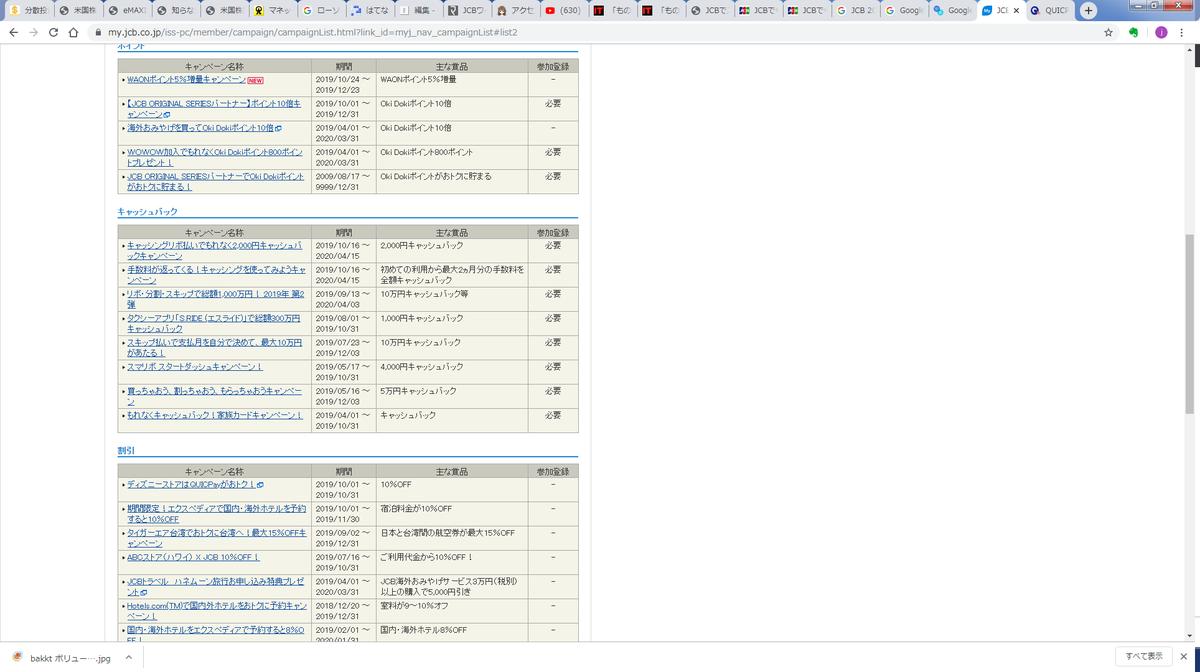Open a new browser tab

1088,10
